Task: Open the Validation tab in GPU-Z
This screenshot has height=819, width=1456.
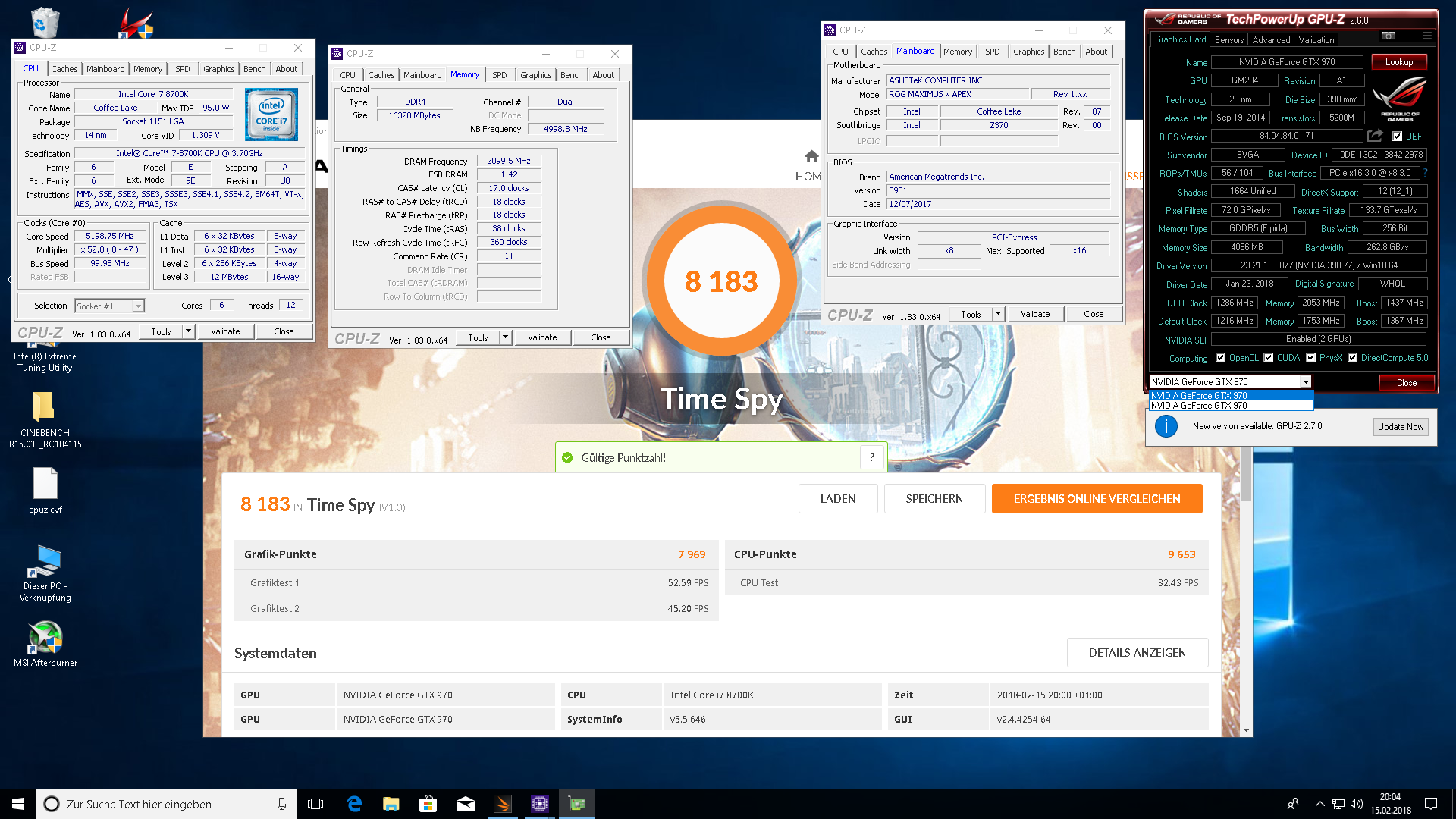Action: point(1316,40)
